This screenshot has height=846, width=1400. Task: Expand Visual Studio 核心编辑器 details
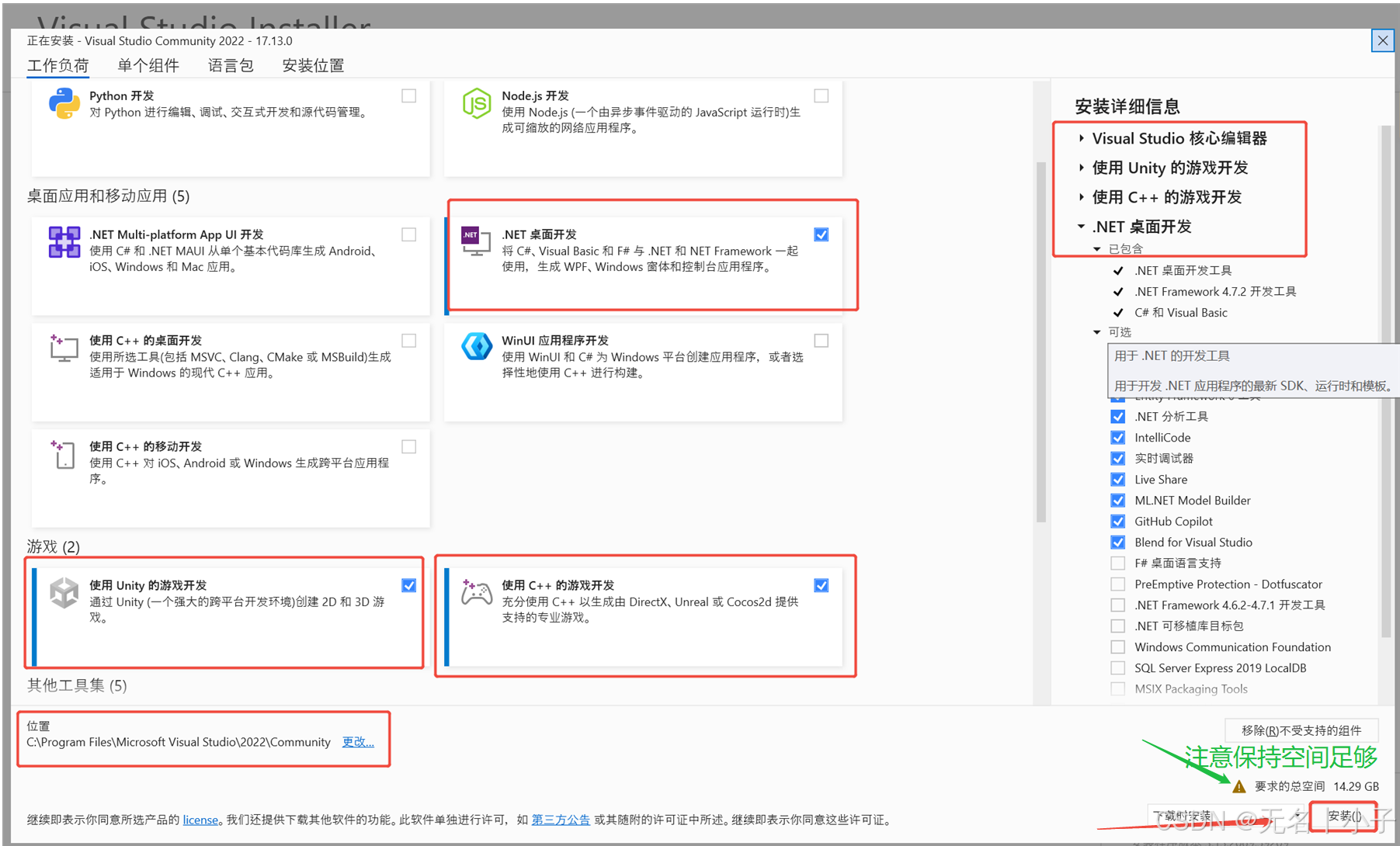(x=1082, y=138)
